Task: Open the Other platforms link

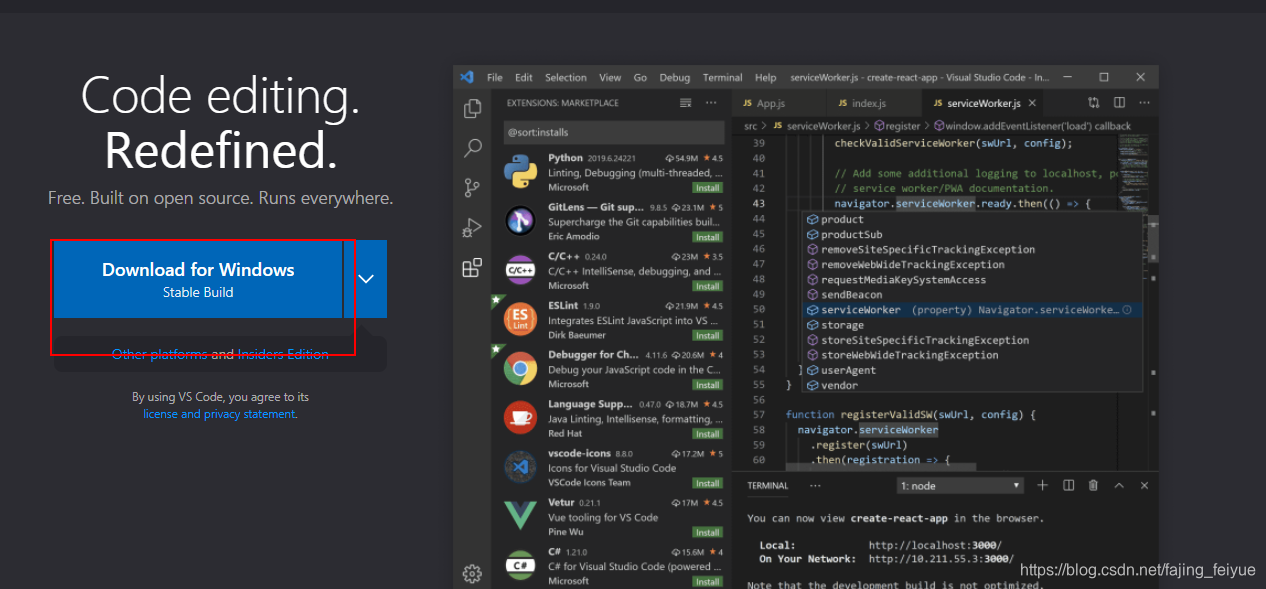Action: point(160,354)
